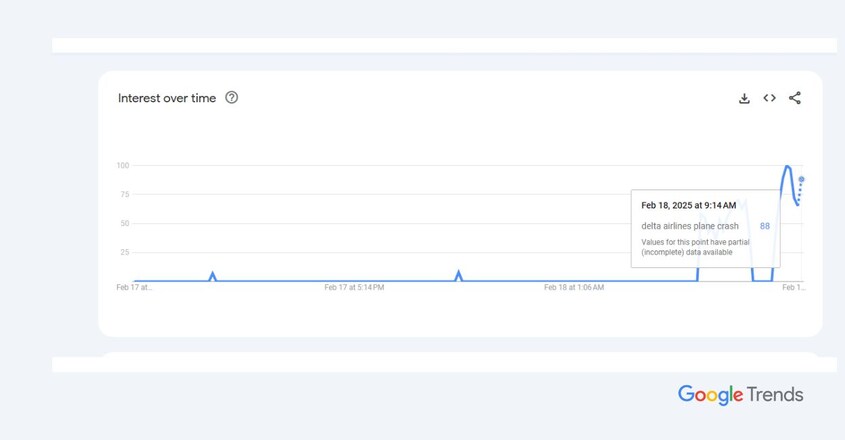Click the 'Feb 18 at 1:06 AM' axis label
This screenshot has width=845, height=440.
click(x=574, y=287)
